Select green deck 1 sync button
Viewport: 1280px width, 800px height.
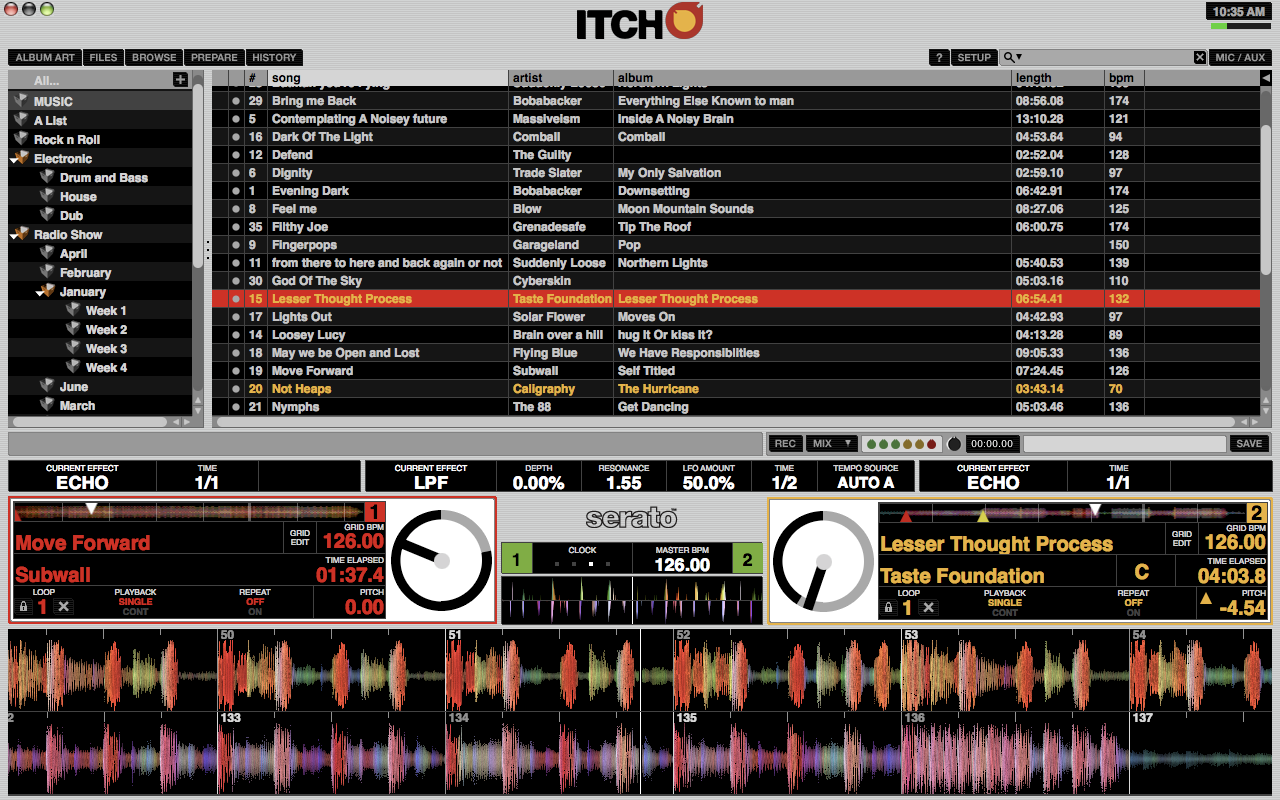(516, 560)
